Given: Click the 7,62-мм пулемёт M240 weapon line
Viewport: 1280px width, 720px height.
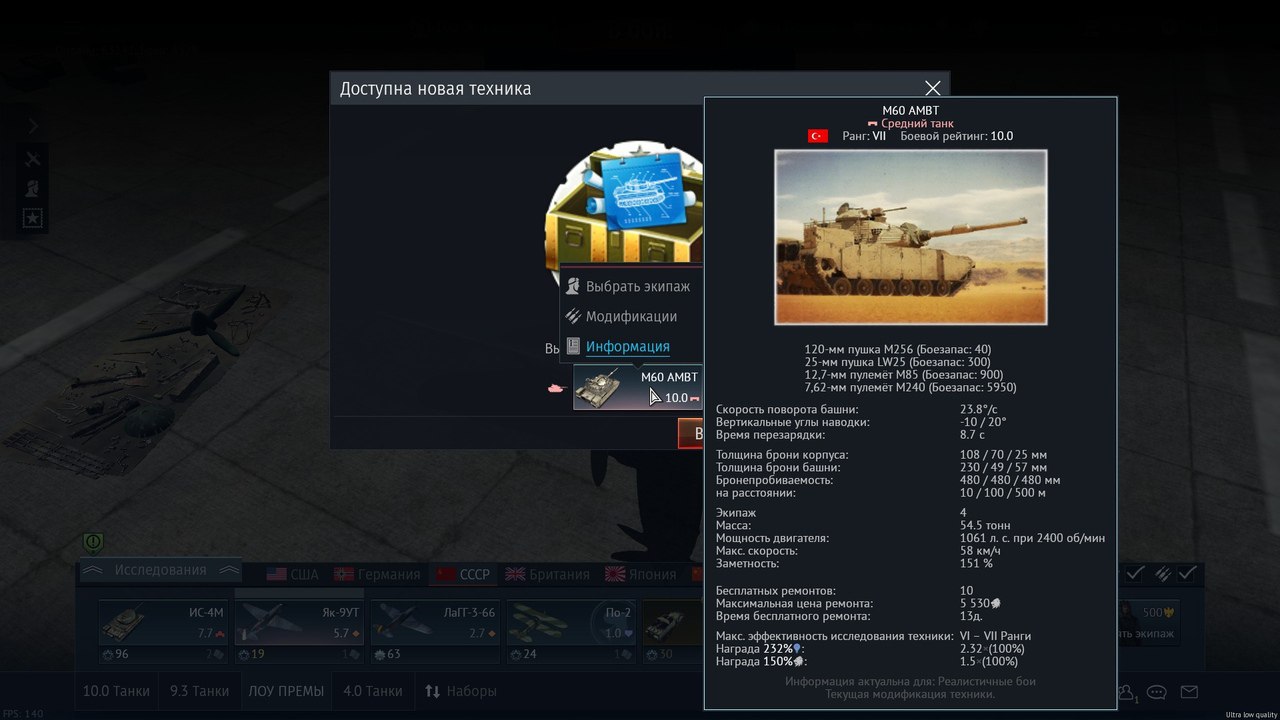Looking at the screenshot, I should 910,387.
